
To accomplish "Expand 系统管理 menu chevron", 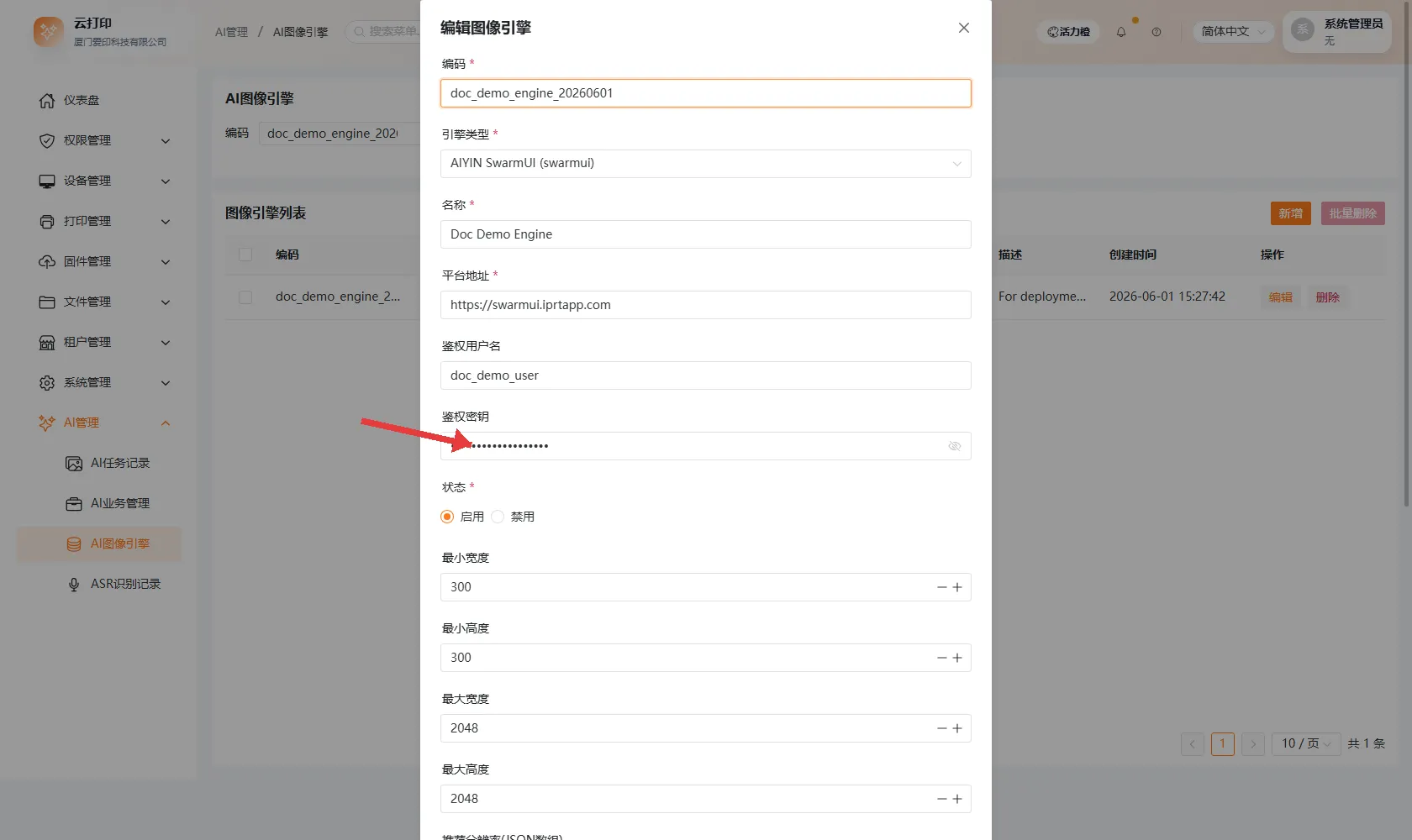I will coord(166,383).
